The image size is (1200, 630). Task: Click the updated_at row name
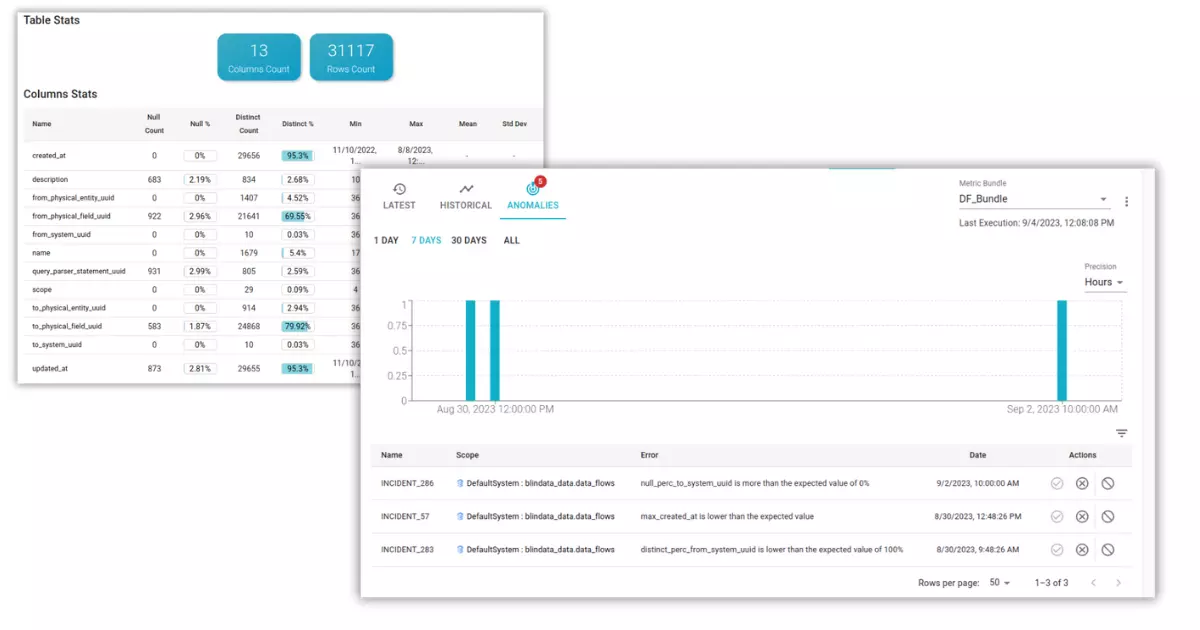49,368
